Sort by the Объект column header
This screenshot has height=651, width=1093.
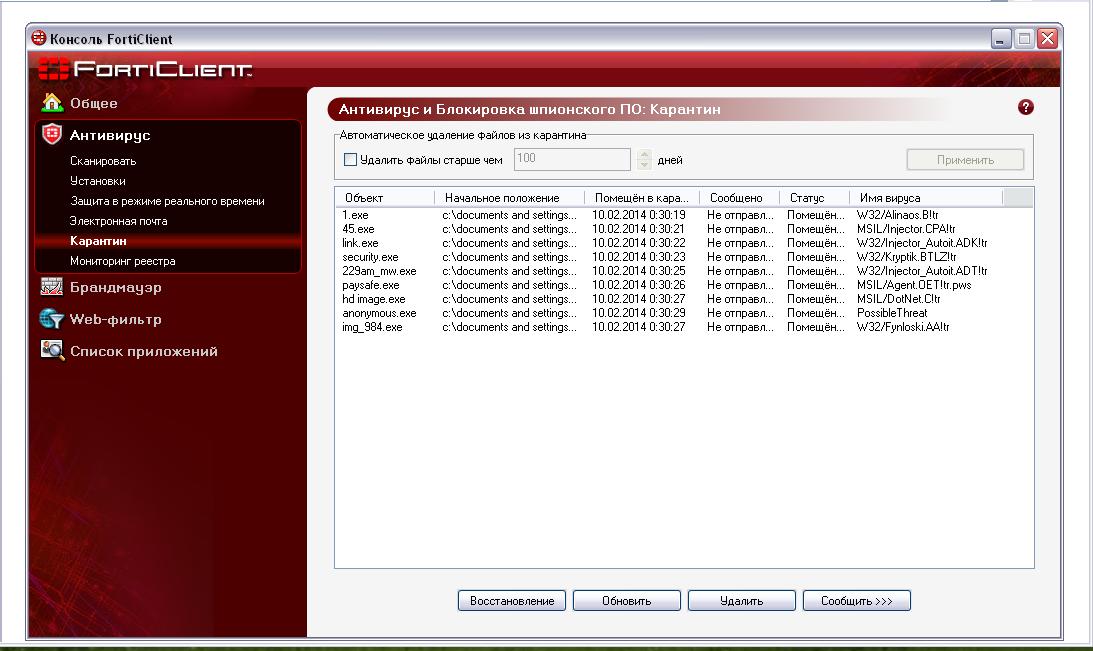point(385,198)
